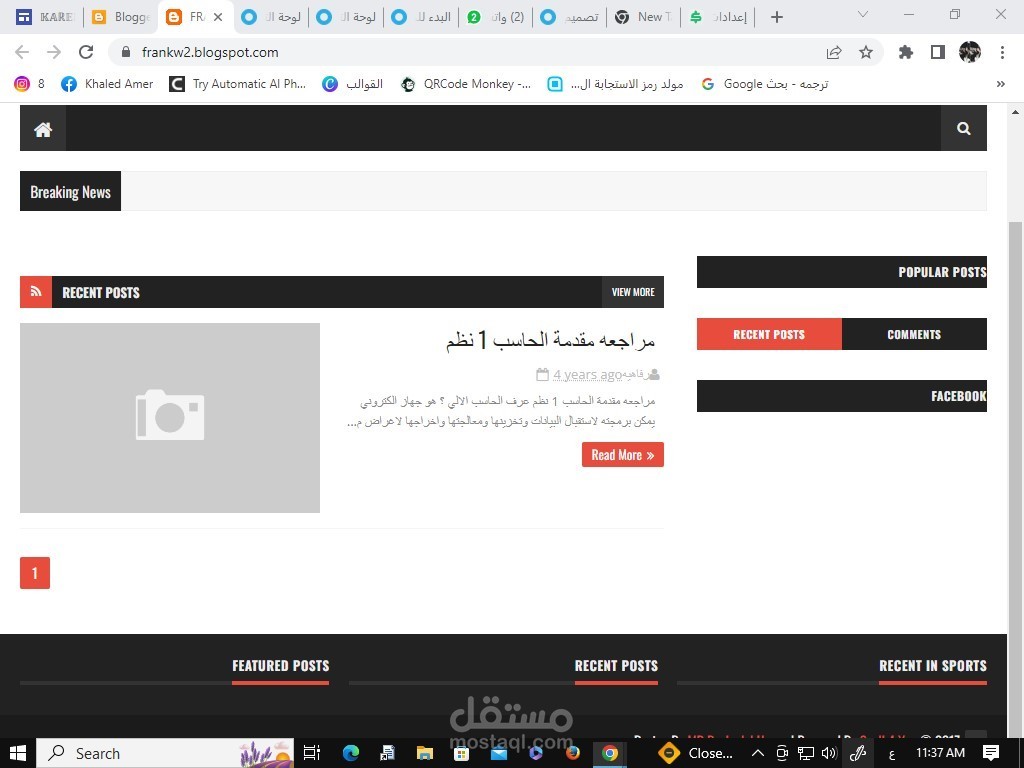This screenshot has height=768, width=1024.
Task: Open the Khaled Amer Facebook bookmark
Action: point(107,84)
